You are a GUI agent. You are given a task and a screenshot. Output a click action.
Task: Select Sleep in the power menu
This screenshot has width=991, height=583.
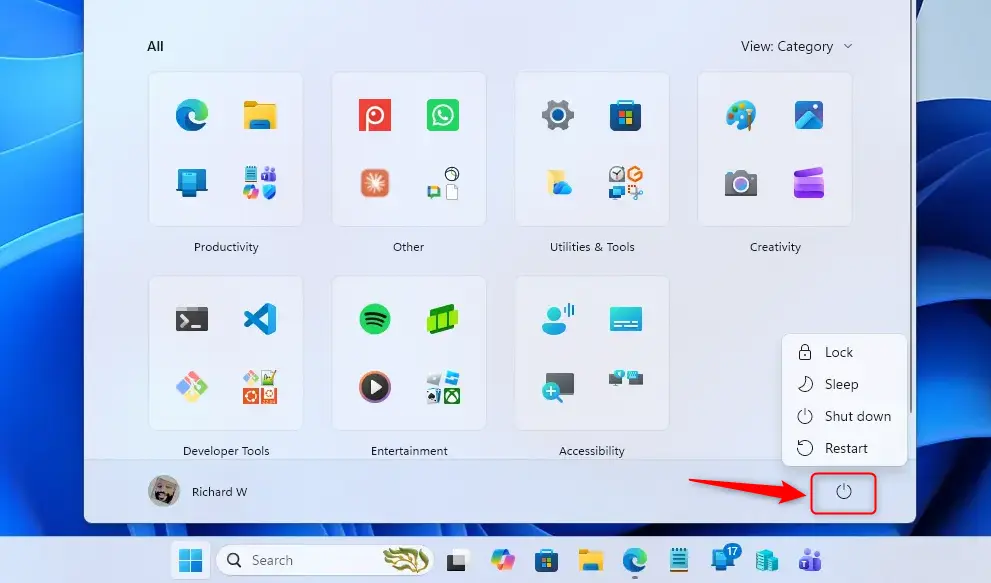click(844, 384)
